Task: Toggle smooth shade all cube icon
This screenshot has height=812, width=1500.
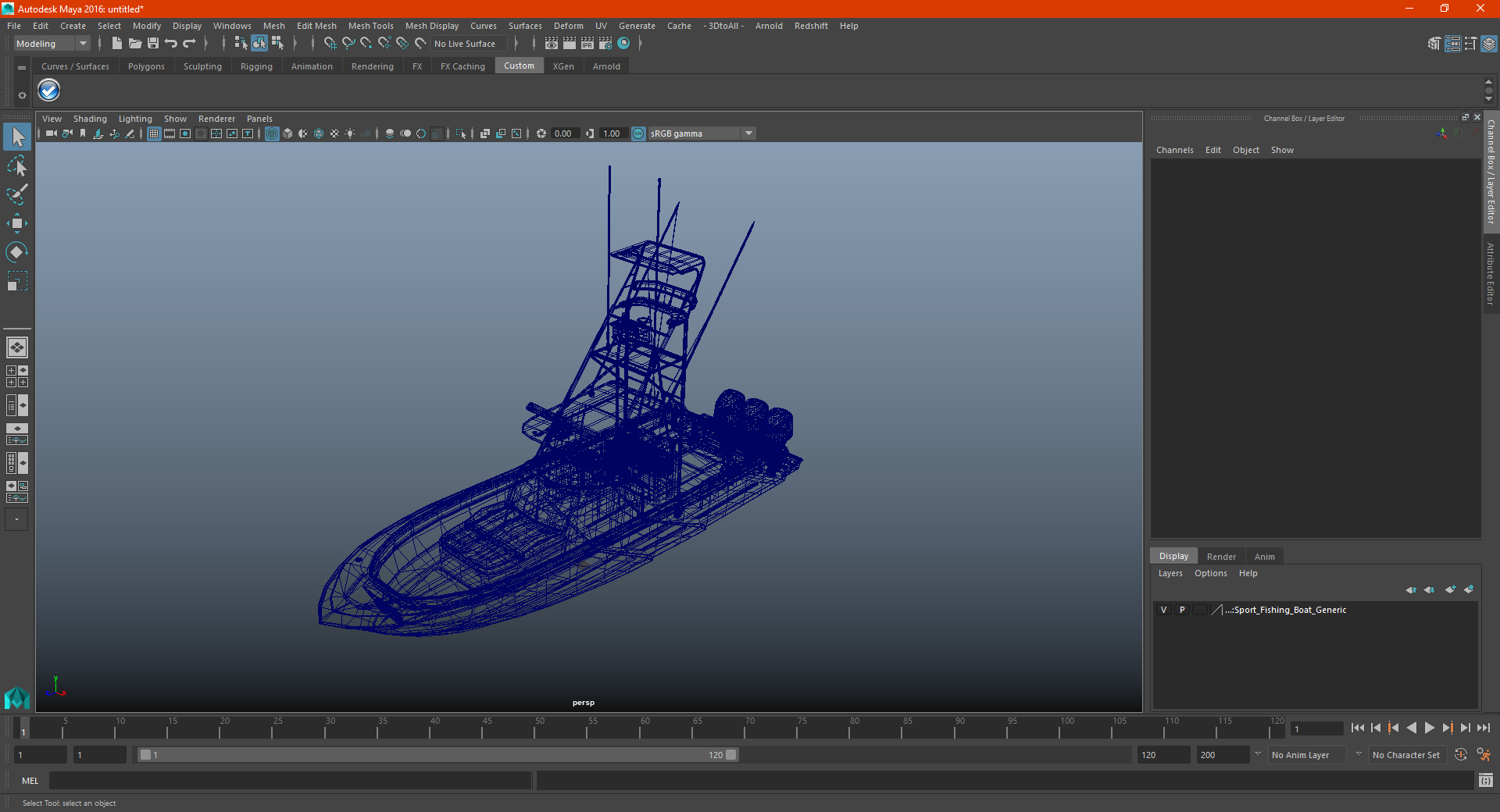Action: (287, 134)
